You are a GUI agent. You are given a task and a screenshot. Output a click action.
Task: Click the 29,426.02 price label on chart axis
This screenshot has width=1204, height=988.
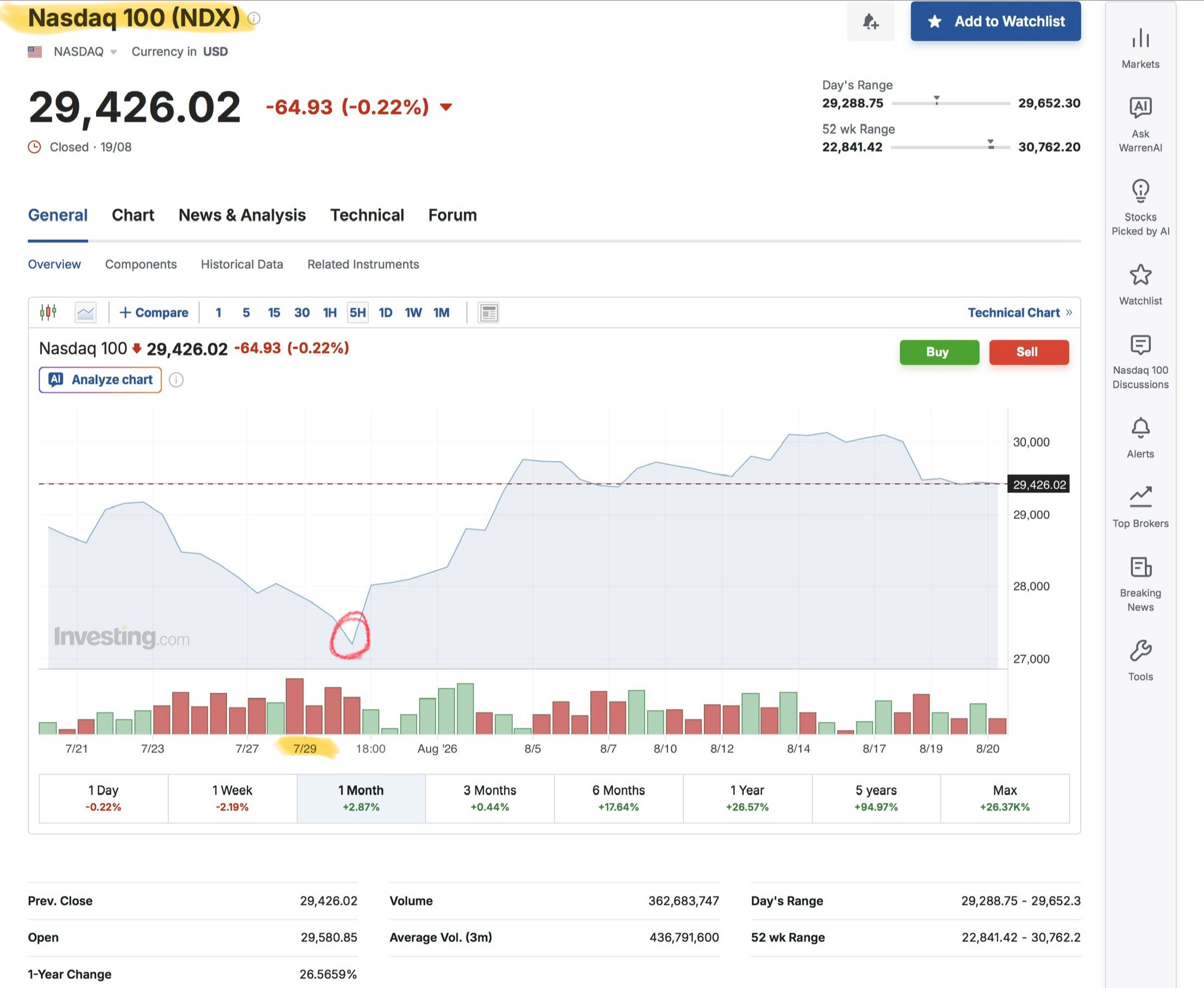tap(1039, 484)
